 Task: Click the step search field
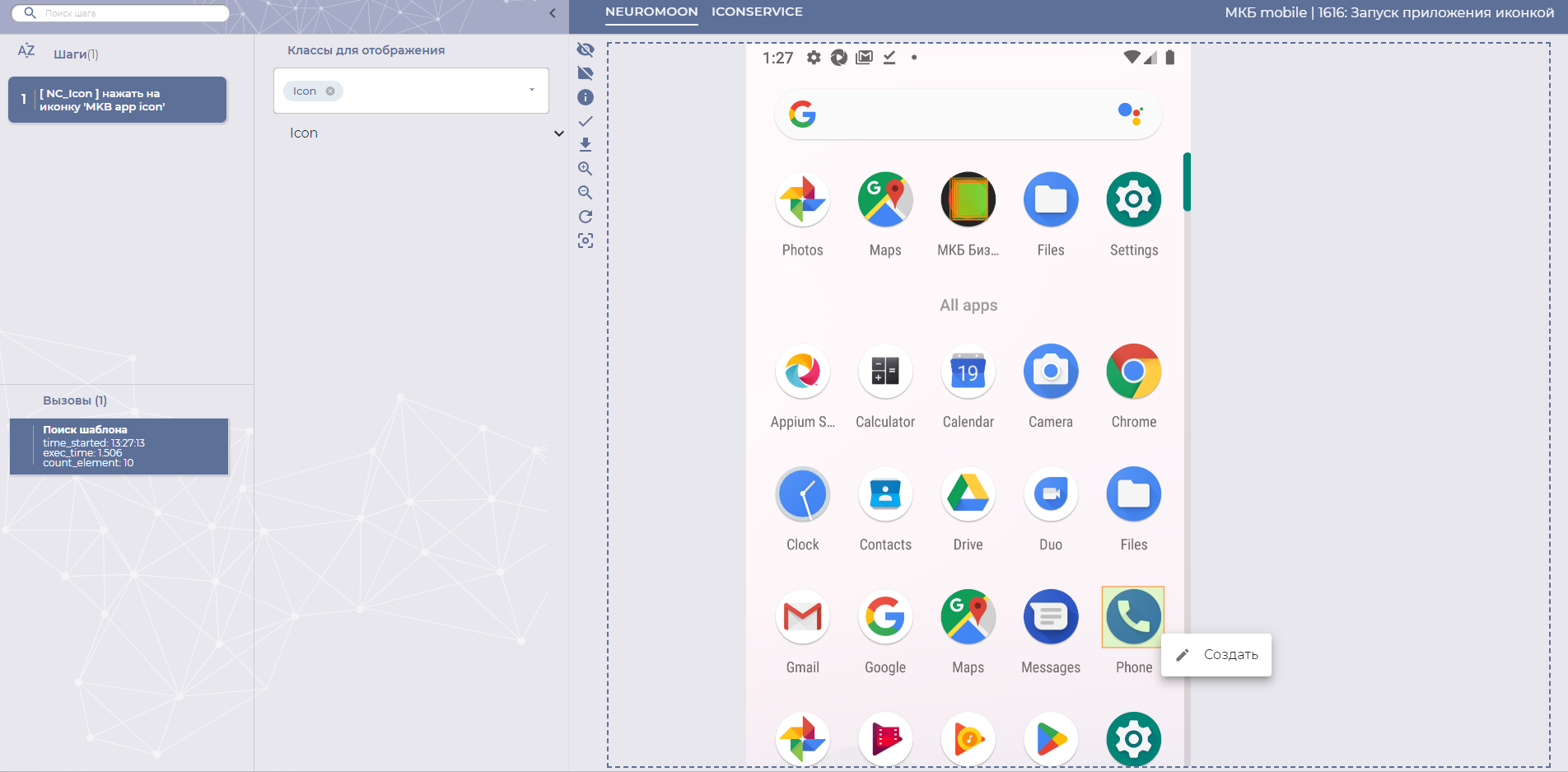[120, 13]
